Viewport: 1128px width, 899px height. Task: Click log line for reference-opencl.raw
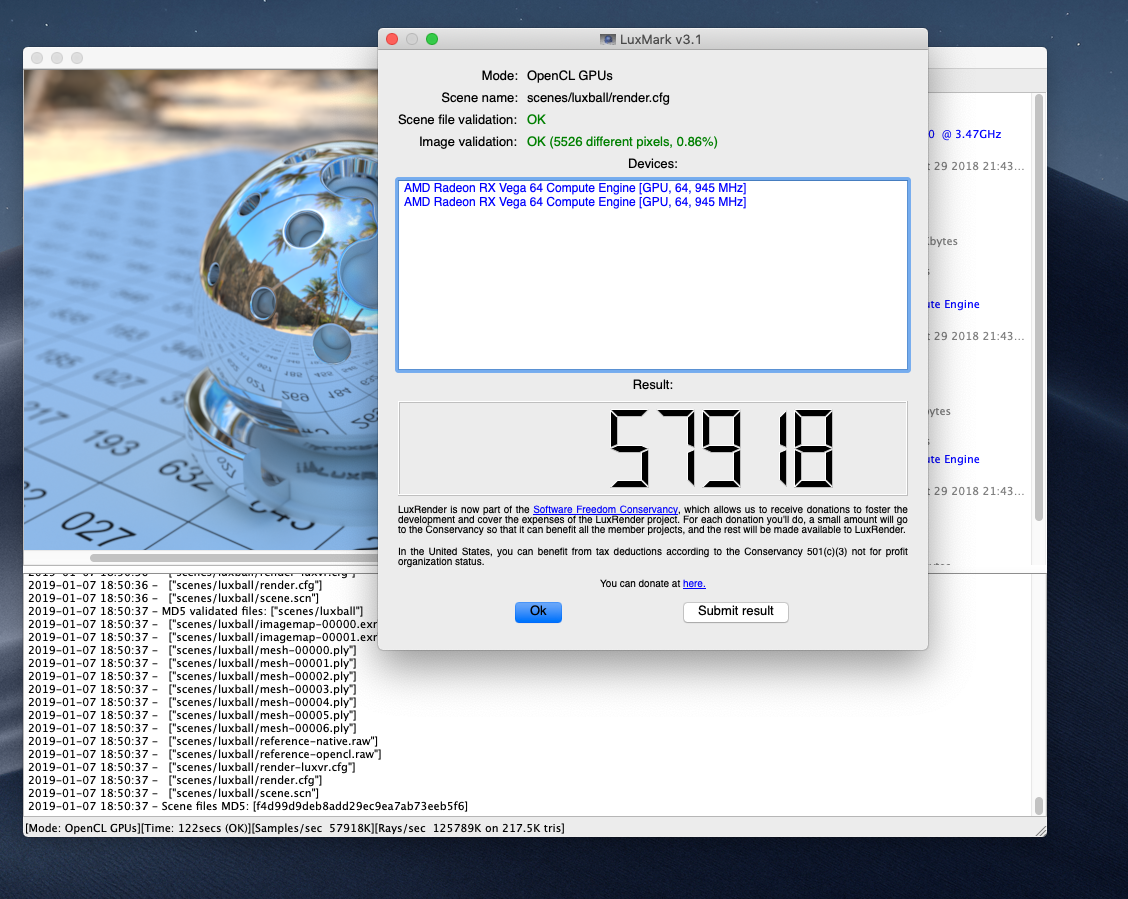(x=204, y=754)
